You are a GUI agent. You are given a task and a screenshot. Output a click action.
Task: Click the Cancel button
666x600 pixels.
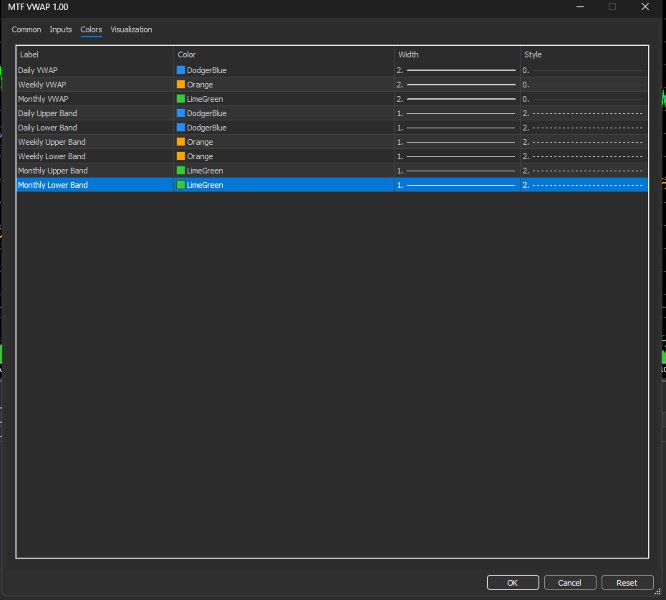tap(570, 583)
